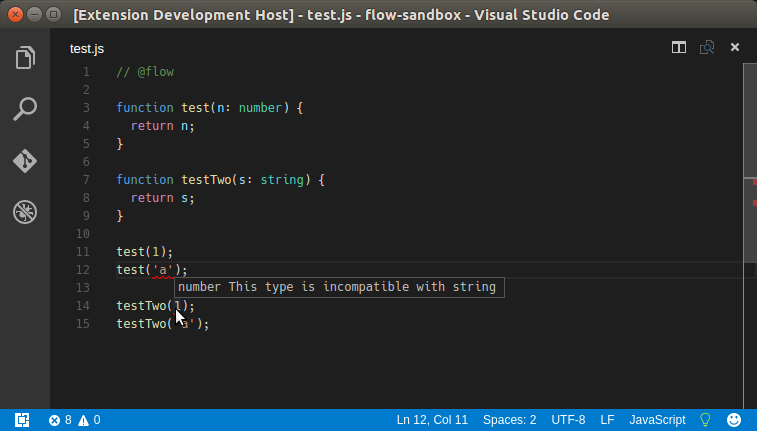Screen dimensions: 757x431
Task: Click the underlined 'a' on line 12
Action: pyautogui.click(x=163, y=271)
